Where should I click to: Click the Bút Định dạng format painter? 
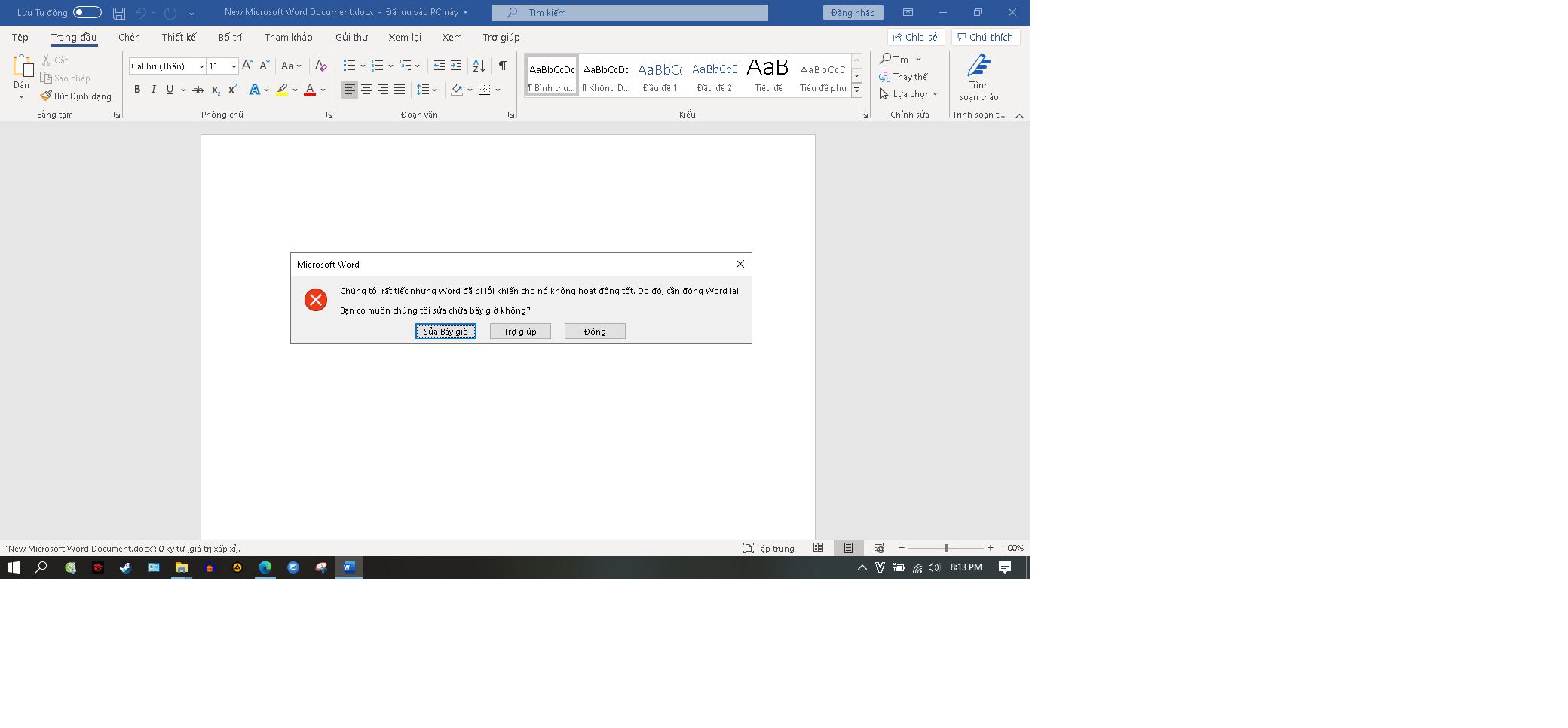[x=76, y=96]
